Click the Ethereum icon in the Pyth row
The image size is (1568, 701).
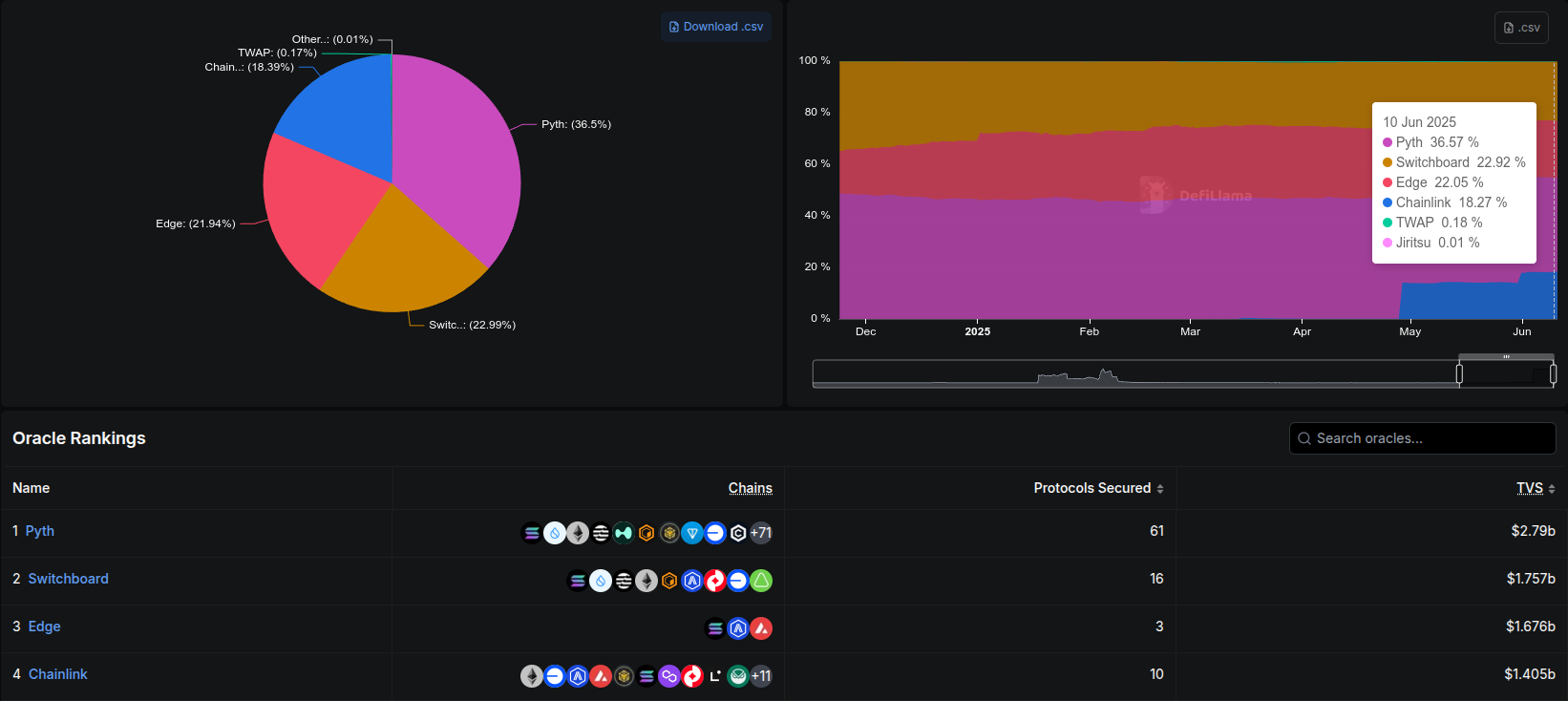[578, 533]
